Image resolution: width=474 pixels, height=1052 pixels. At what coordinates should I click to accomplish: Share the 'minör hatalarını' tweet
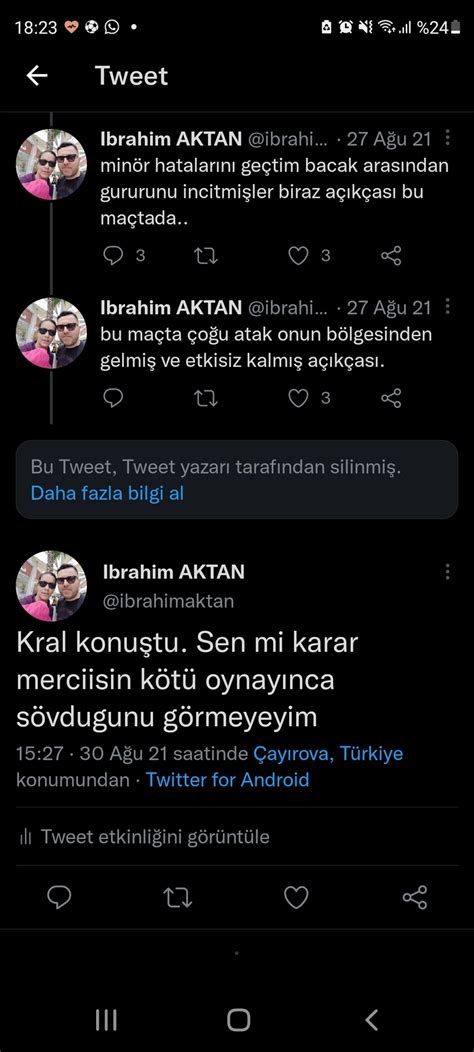pyautogui.click(x=391, y=256)
